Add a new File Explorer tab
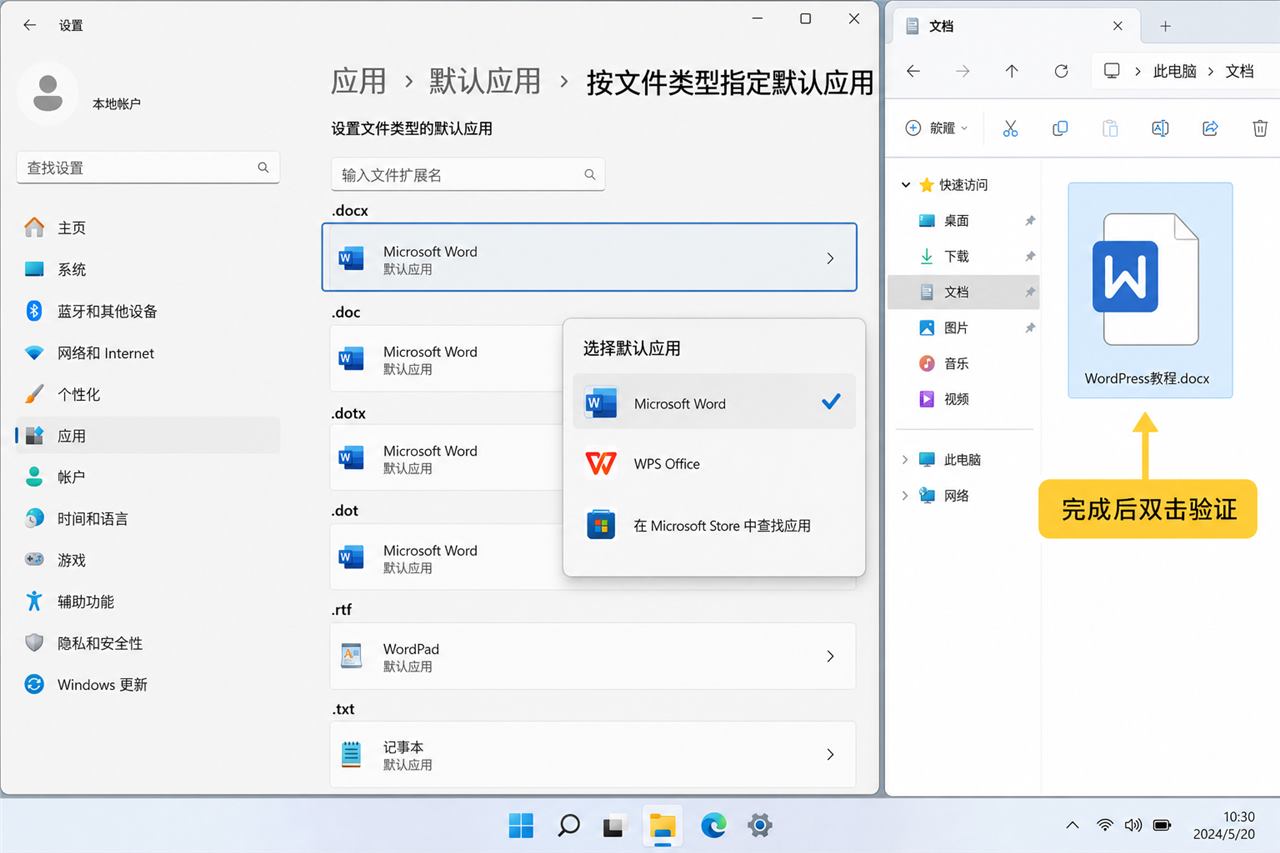 pyautogui.click(x=1165, y=26)
